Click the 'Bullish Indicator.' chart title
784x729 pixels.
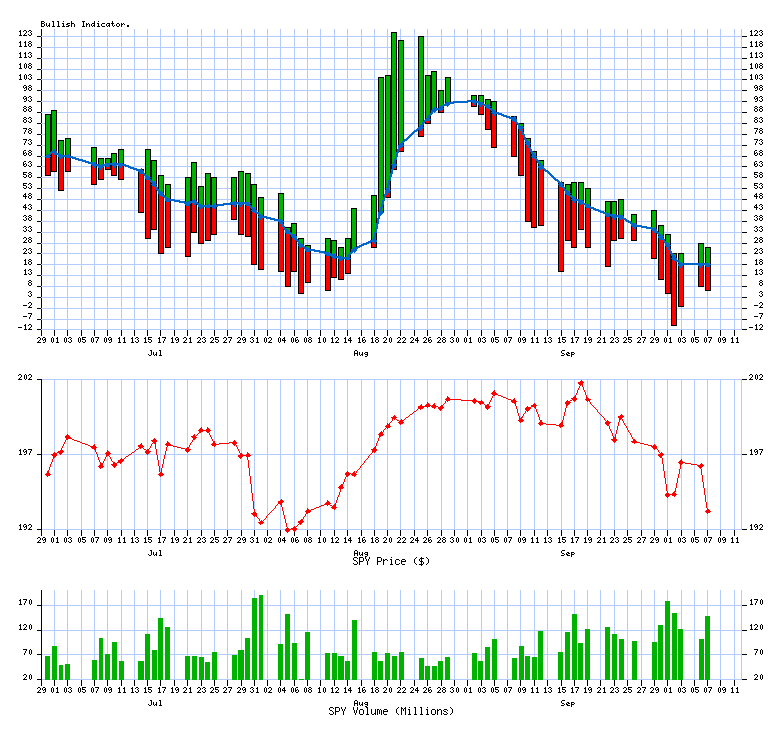(85, 23)
